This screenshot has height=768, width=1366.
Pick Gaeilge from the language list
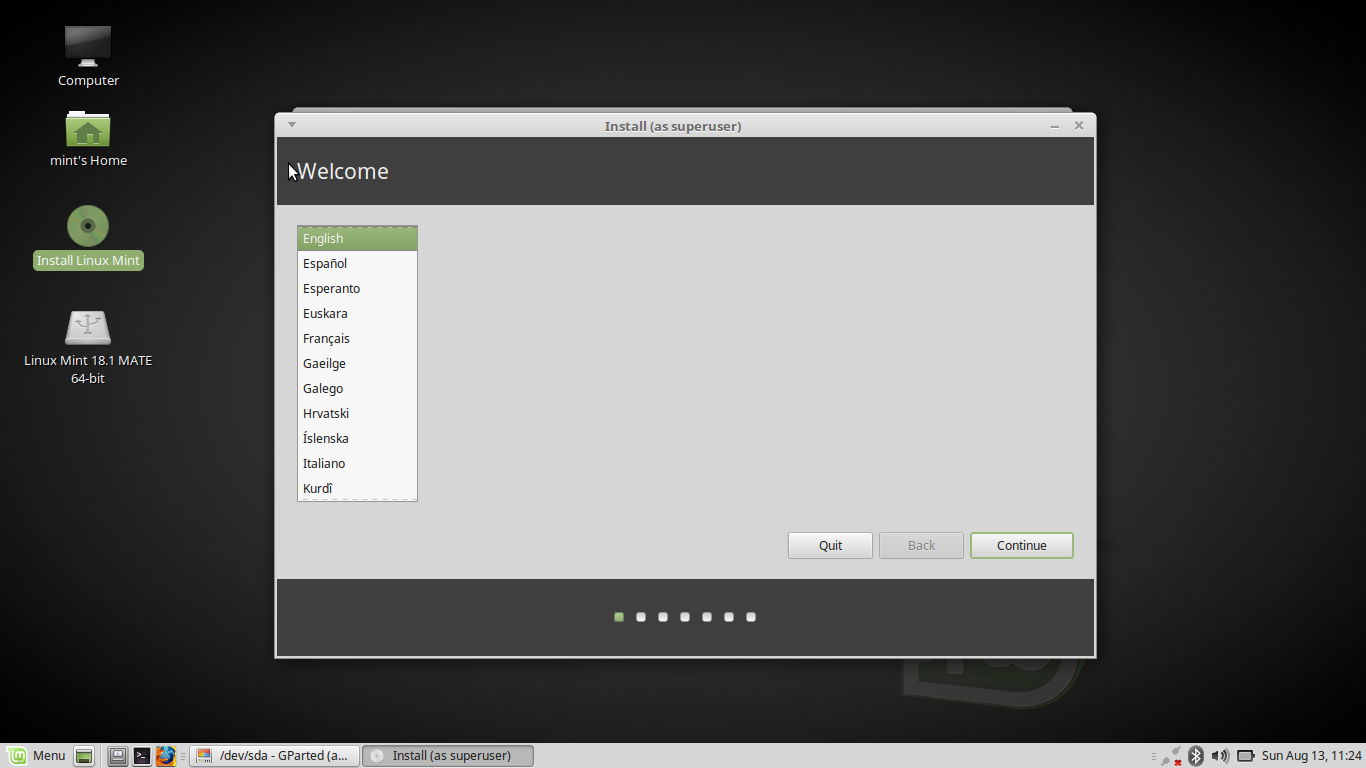tap(357, 364)
